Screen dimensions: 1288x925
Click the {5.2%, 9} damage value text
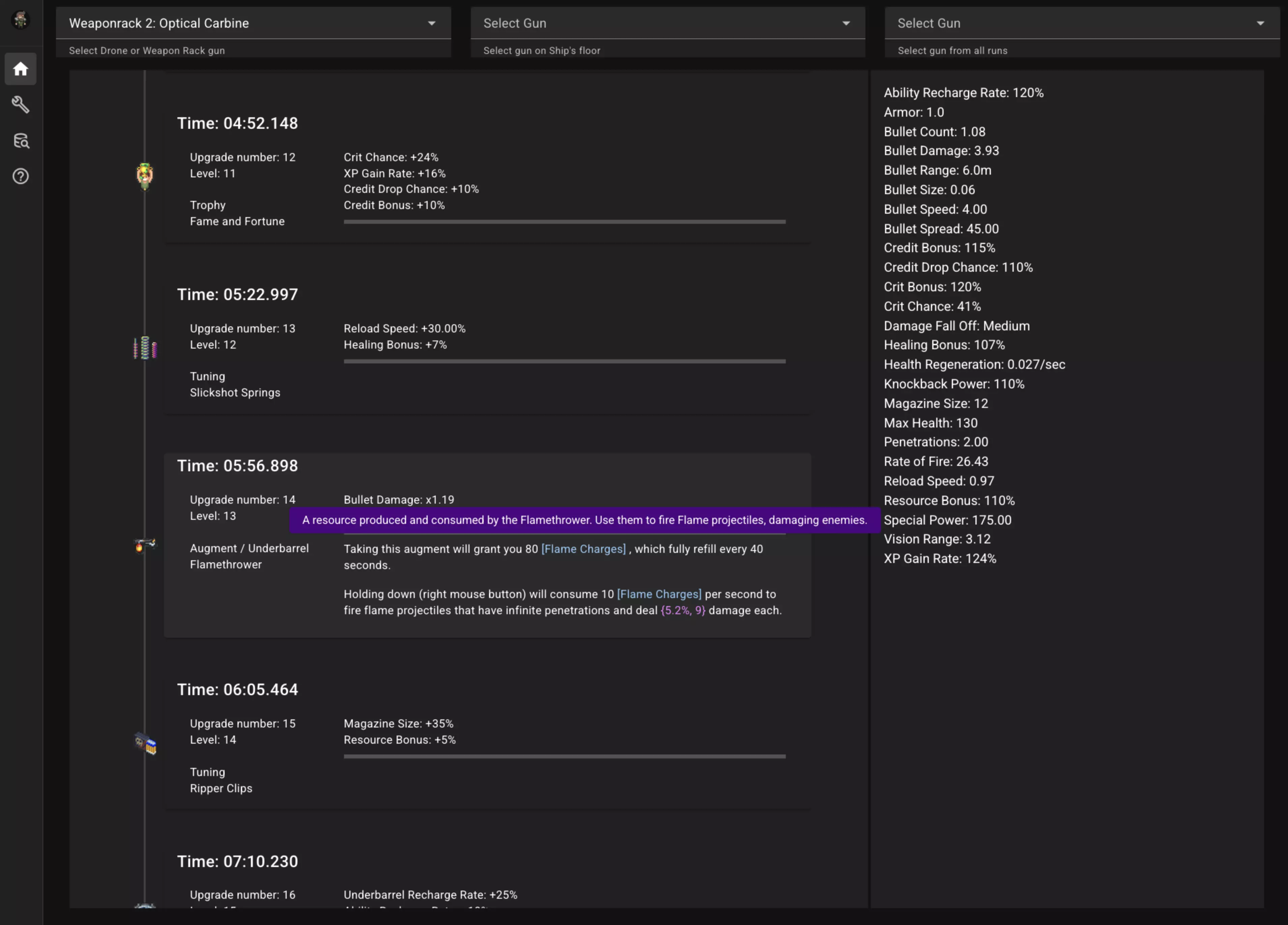click(683, 610)
